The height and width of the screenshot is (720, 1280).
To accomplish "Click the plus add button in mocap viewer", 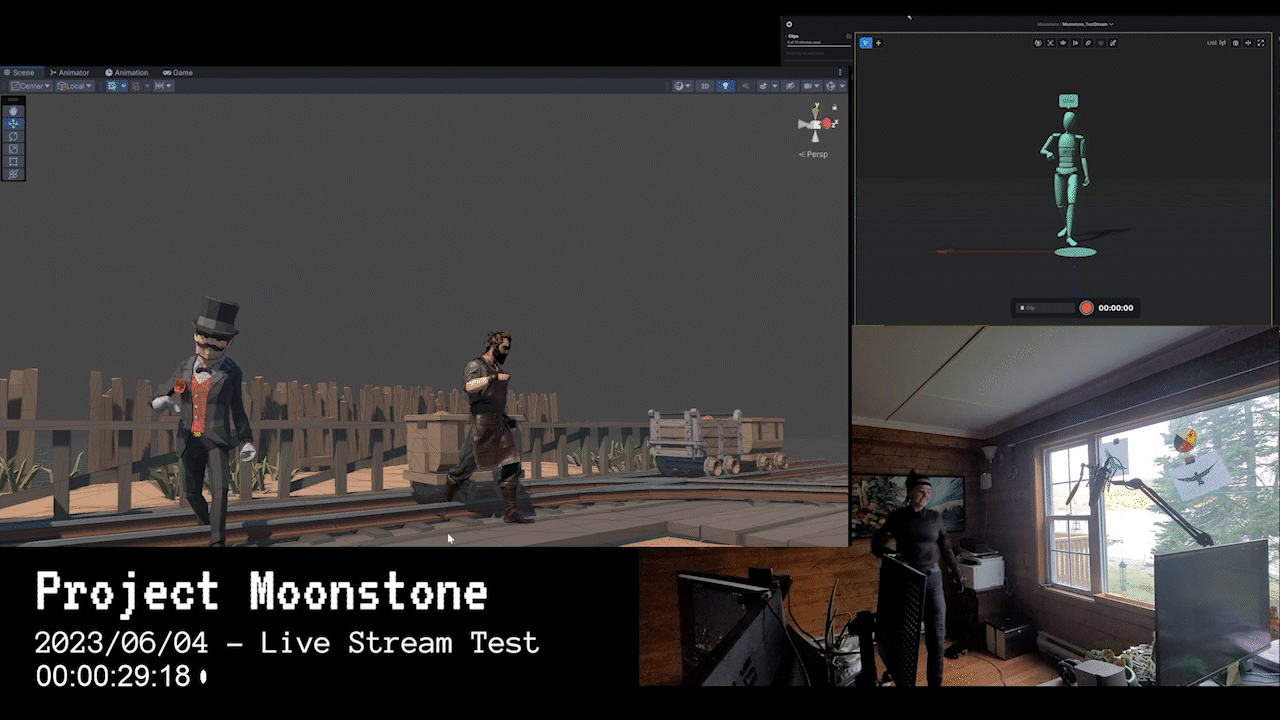I will click(x=879, y=43).
